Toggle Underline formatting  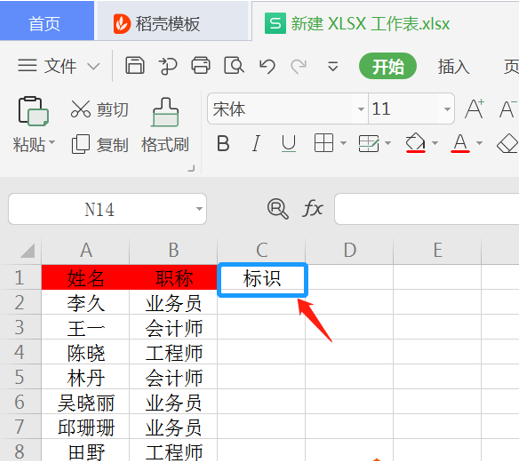(x=288, y=144)
